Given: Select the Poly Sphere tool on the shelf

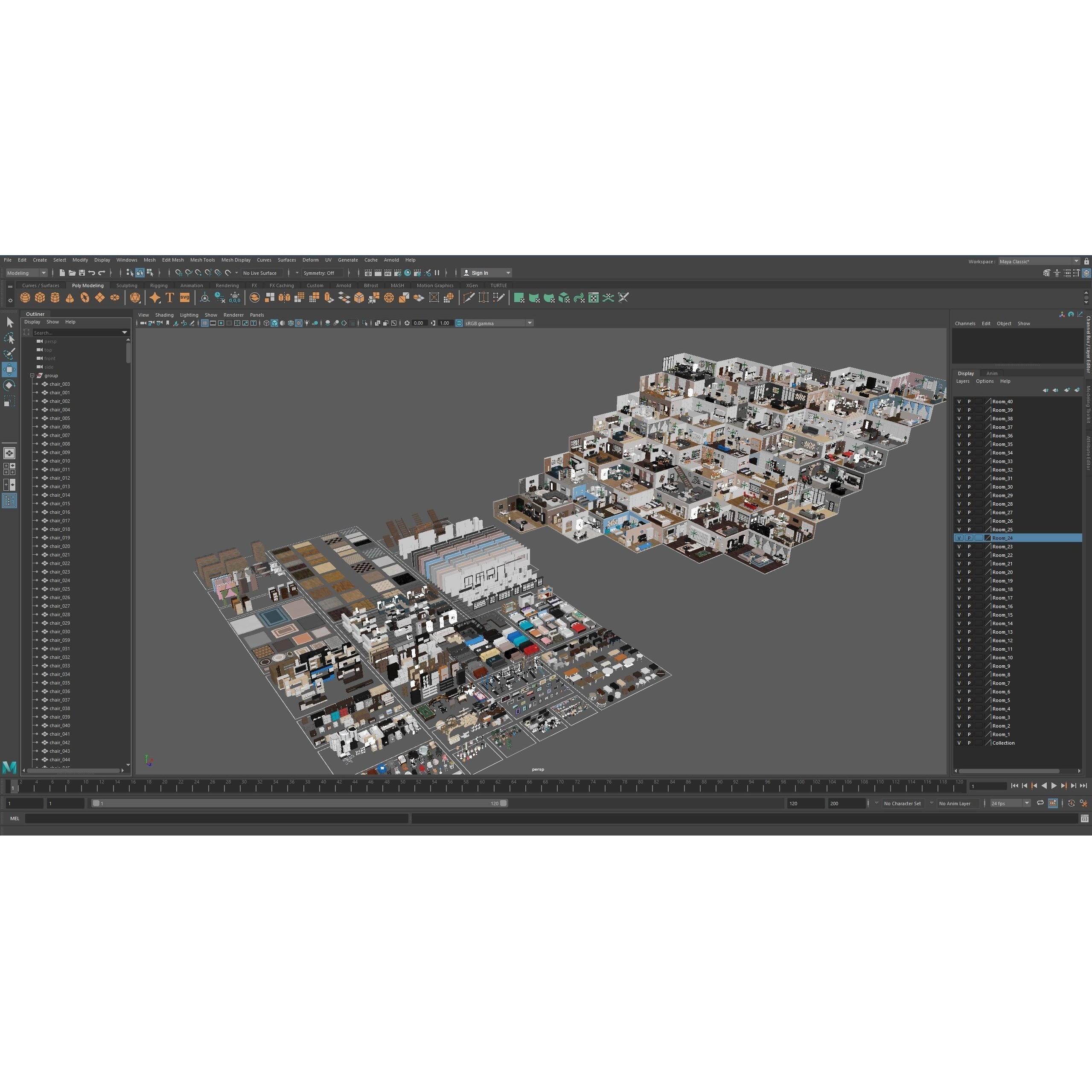Looking at the screenshot, I should pos(25,298).
